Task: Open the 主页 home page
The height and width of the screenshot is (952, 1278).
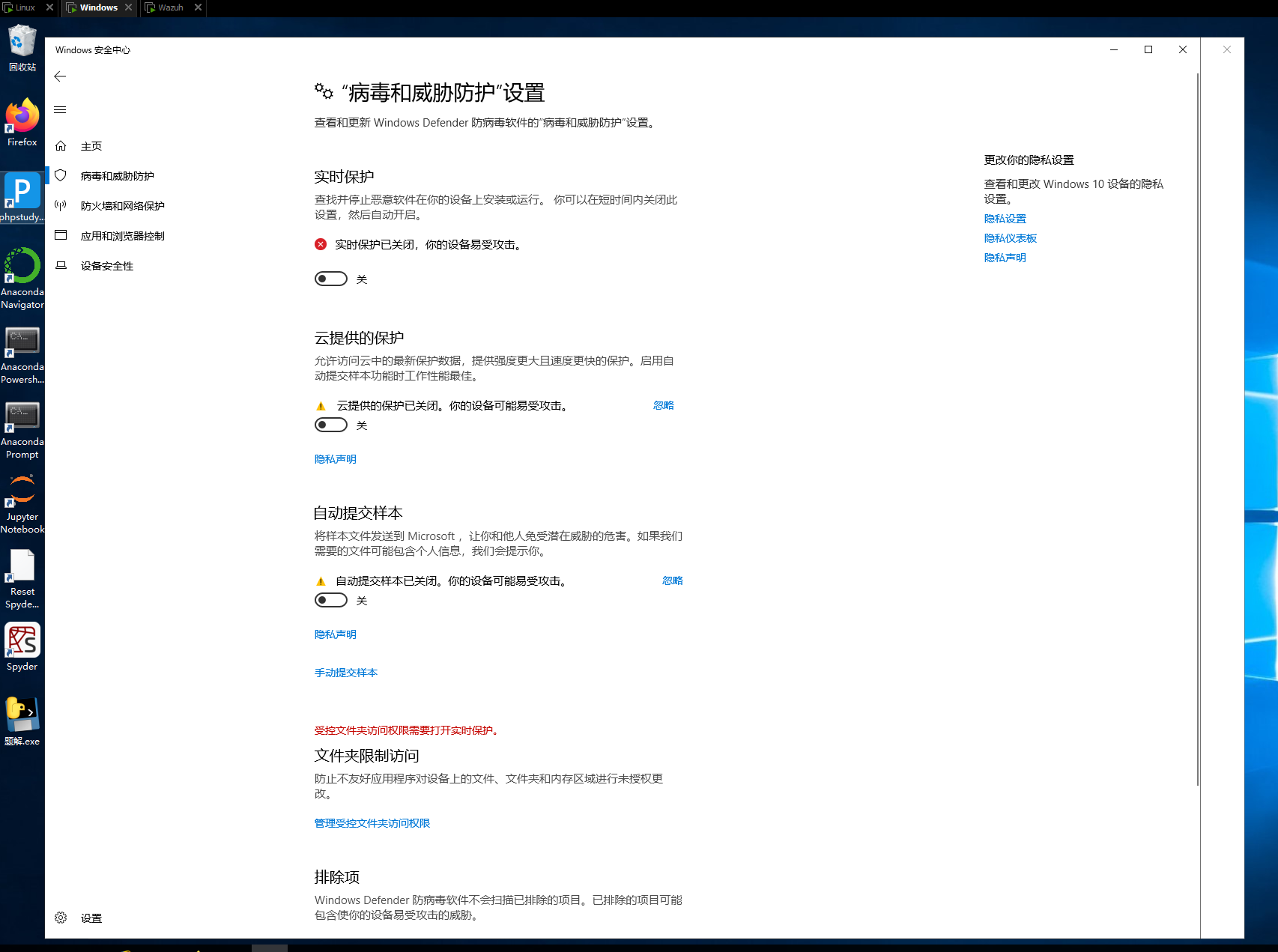Action: click(x=91, y=146)
